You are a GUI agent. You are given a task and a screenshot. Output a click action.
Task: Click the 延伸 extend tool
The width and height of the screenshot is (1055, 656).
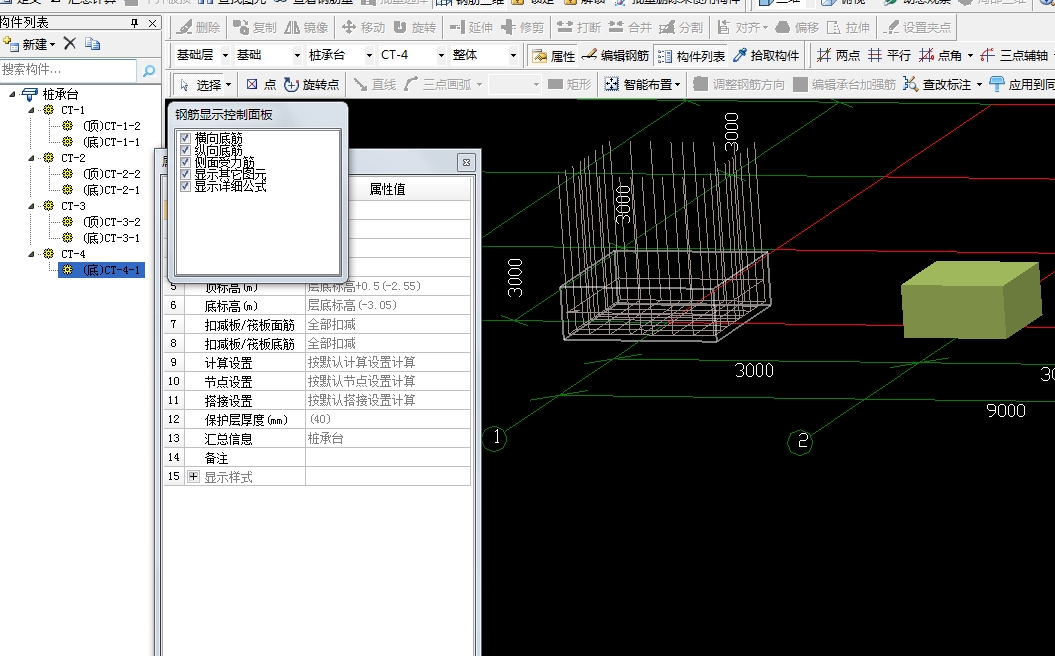click(471, 28)
